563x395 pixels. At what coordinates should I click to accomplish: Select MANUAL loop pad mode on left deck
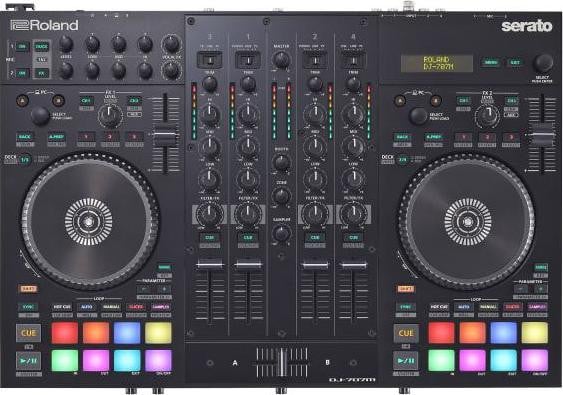pyautogui.click(x=111, y=307)
